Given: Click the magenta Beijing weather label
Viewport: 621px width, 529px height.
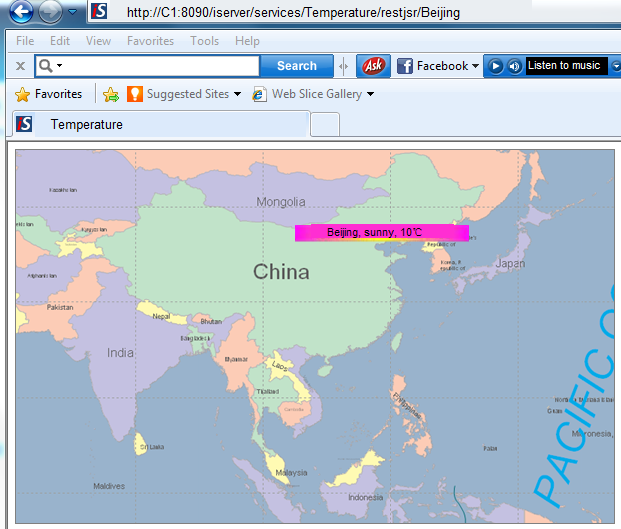Looking at the screenshot, I should (381, 232).
